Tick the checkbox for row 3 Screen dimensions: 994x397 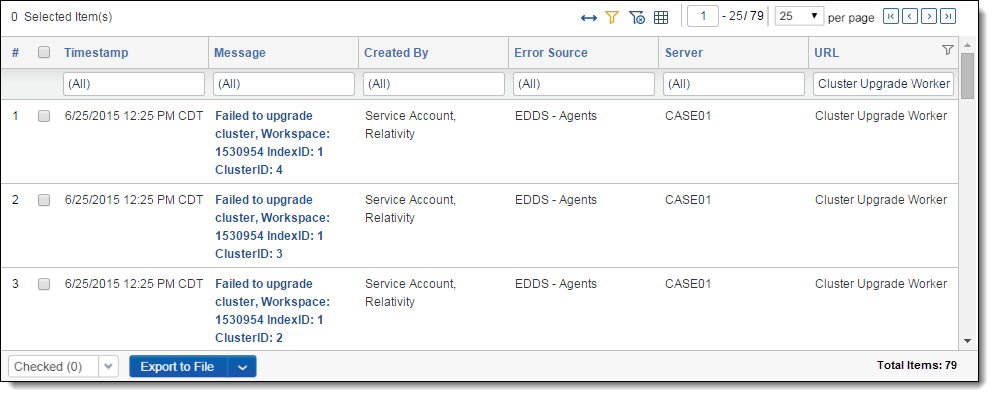coord(44,284)
